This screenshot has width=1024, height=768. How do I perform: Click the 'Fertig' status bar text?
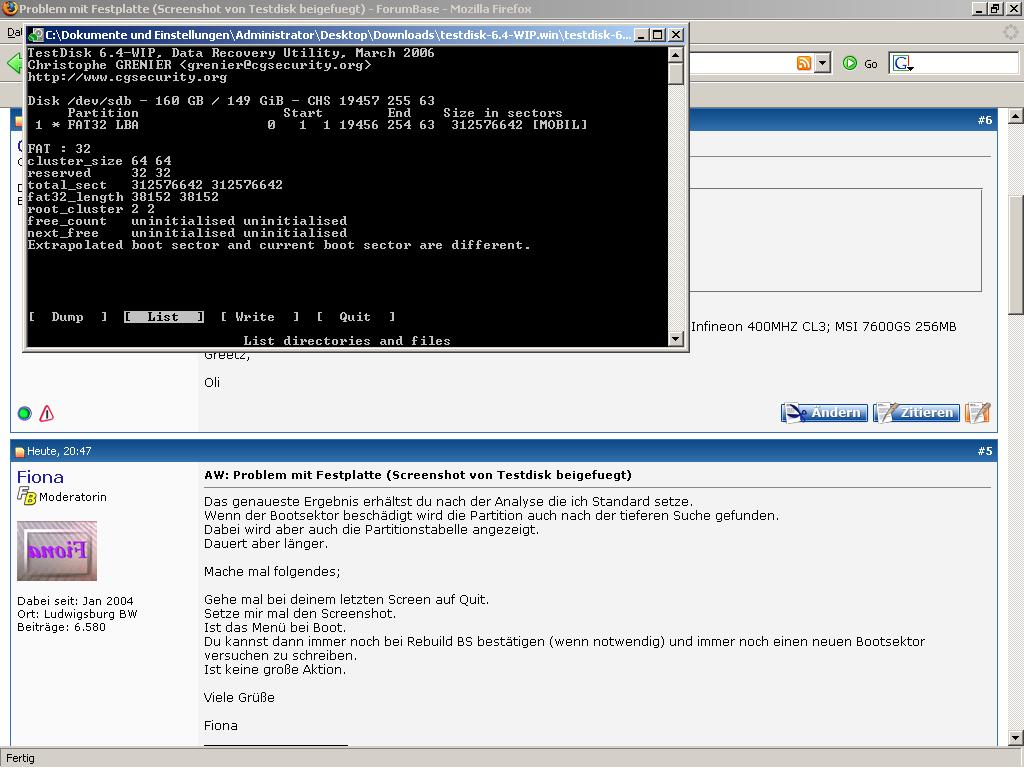click(x=20, y=758)
